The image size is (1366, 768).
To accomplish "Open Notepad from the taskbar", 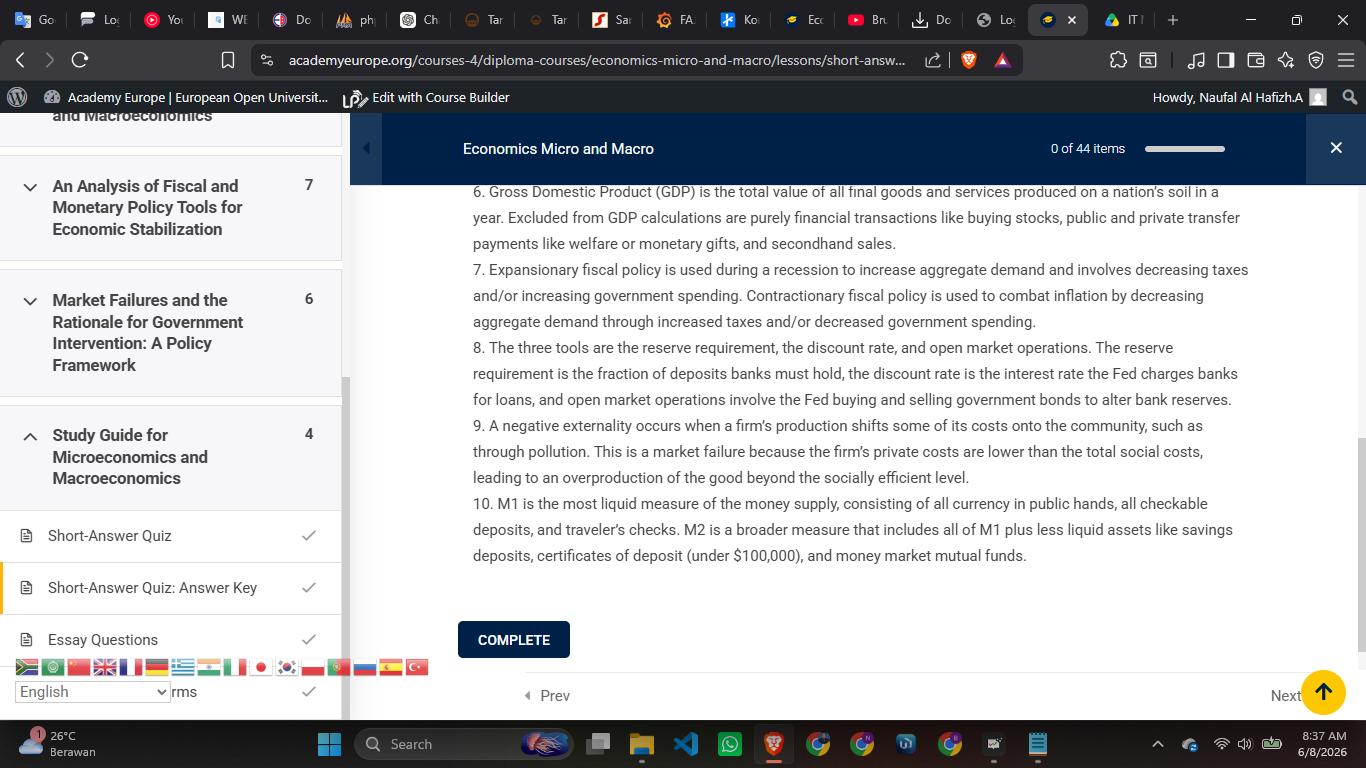I will [x=1038, y=744].
